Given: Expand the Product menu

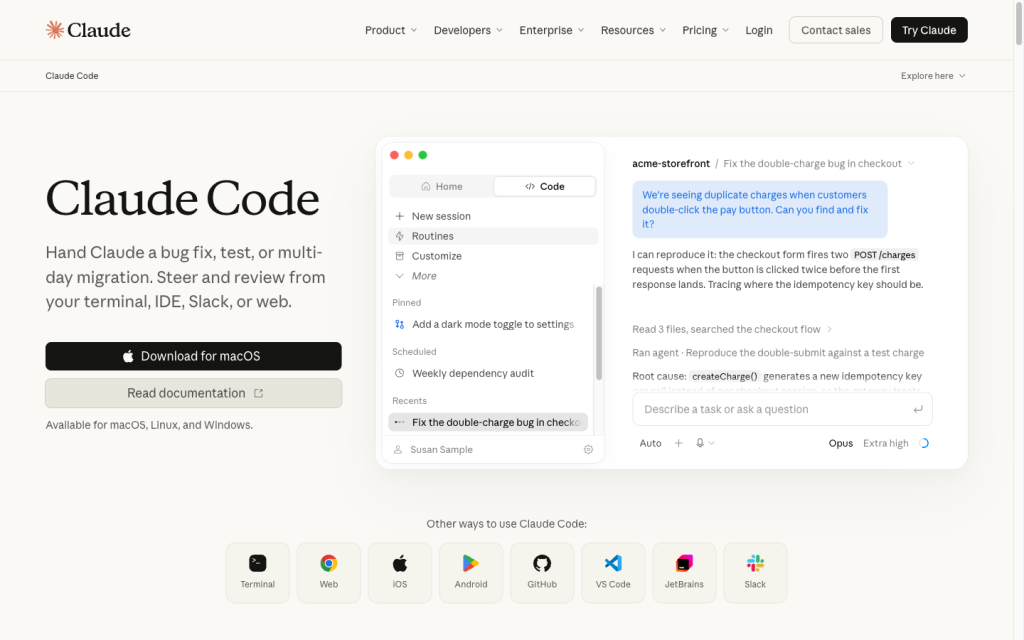Looking at the screenshot, I should [391, 30].
